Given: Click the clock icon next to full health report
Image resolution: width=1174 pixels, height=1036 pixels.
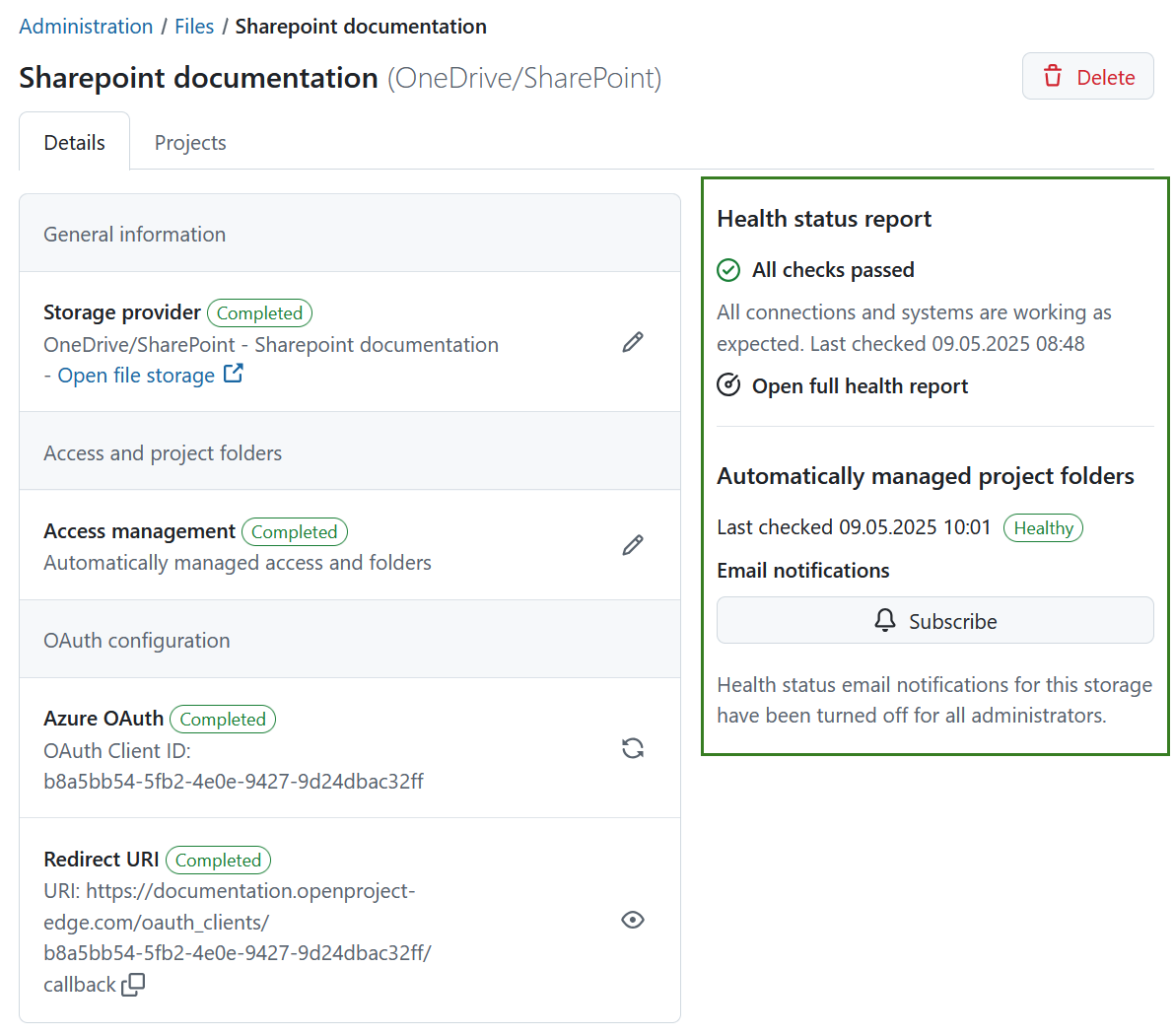Looking at the screenshot, I should (727, 384).
